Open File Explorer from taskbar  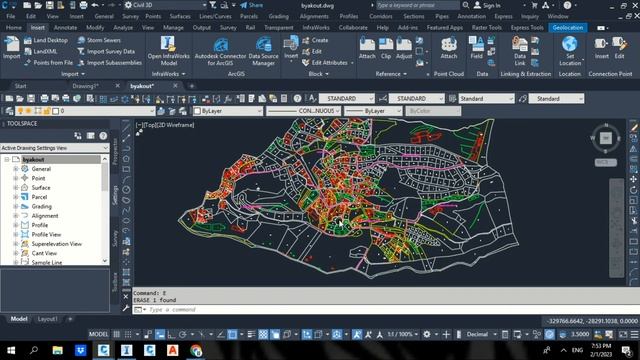pyautogui.click(x=58, y=350)
